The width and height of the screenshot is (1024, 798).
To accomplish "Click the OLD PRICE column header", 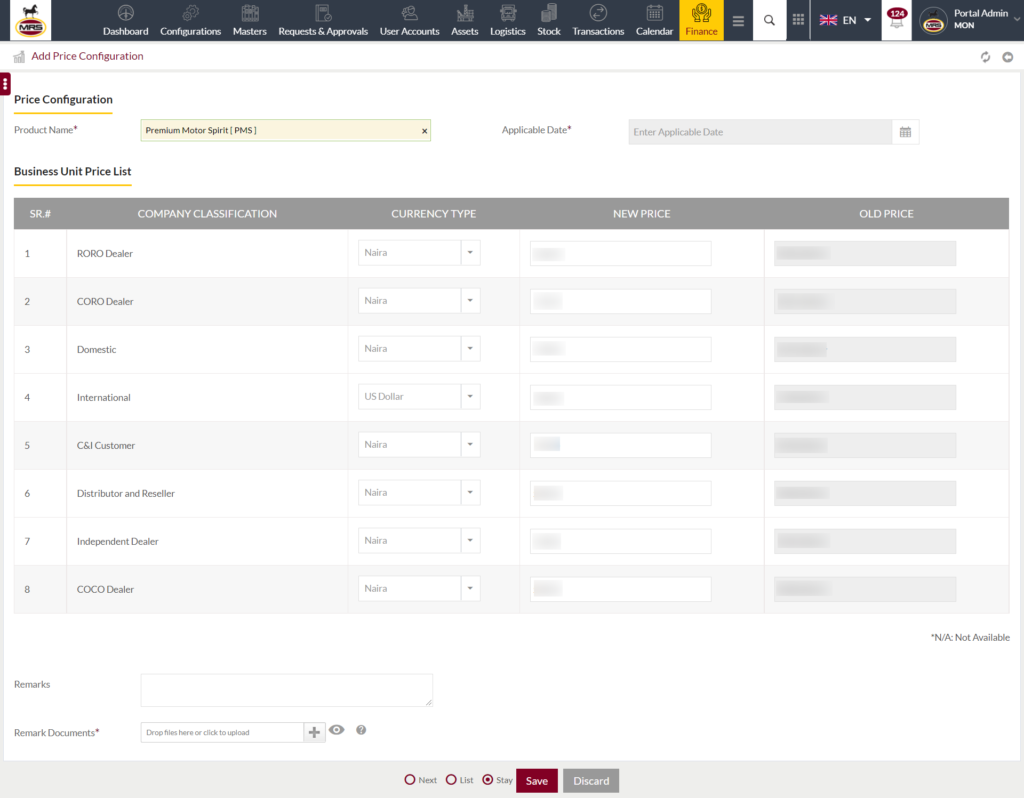I will tap(886, 214).
